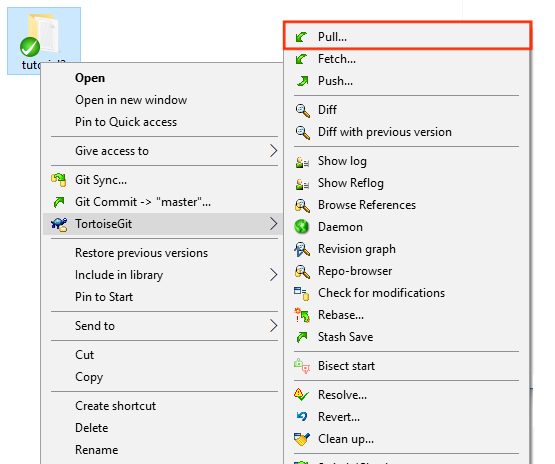Screen dimensions: 555x464
Task: Select Bisect start entry
Action: pos(408,366)
